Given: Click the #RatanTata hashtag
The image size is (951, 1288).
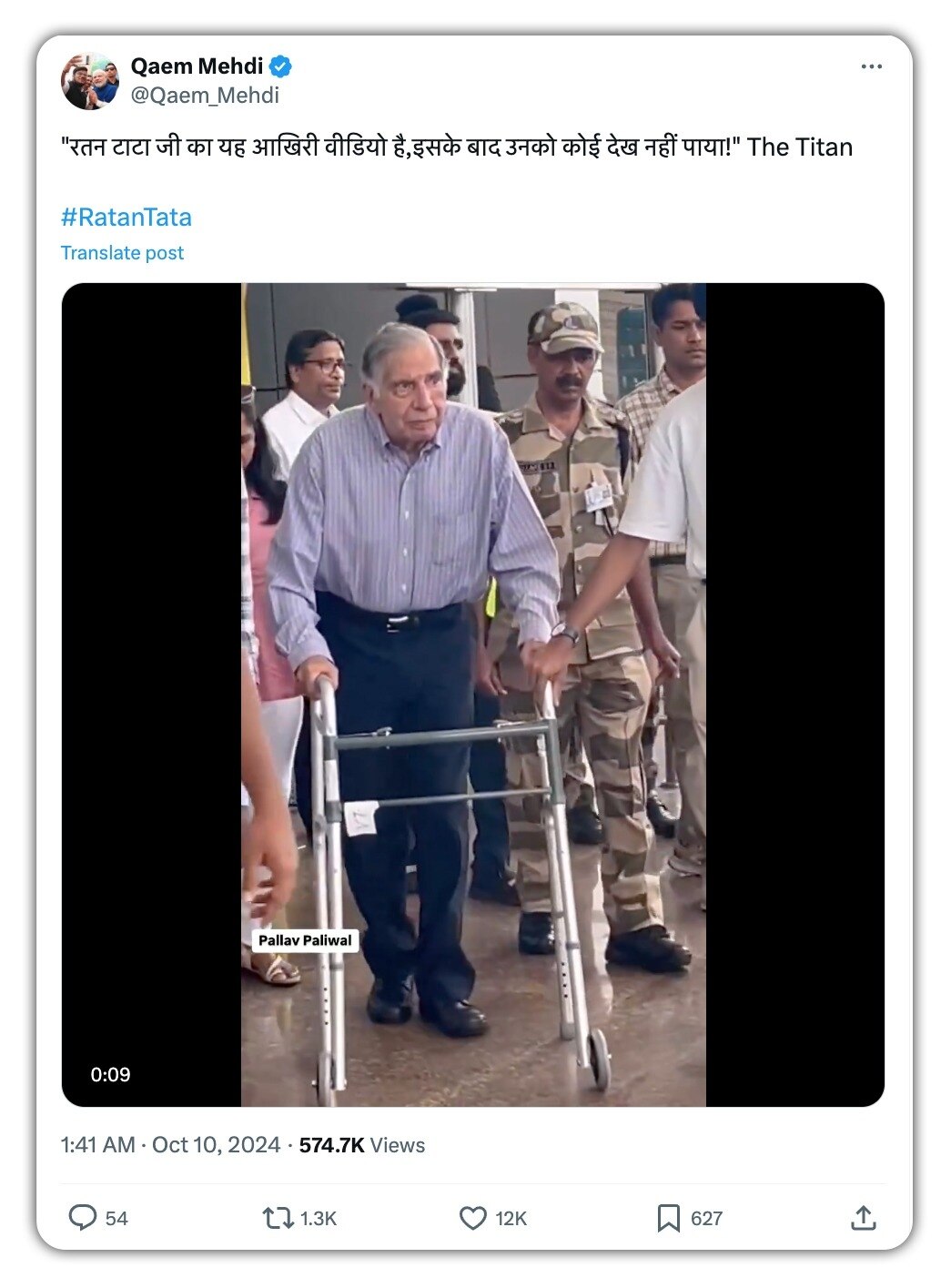Looking at the screenshot, I should [x=126, y=218].
